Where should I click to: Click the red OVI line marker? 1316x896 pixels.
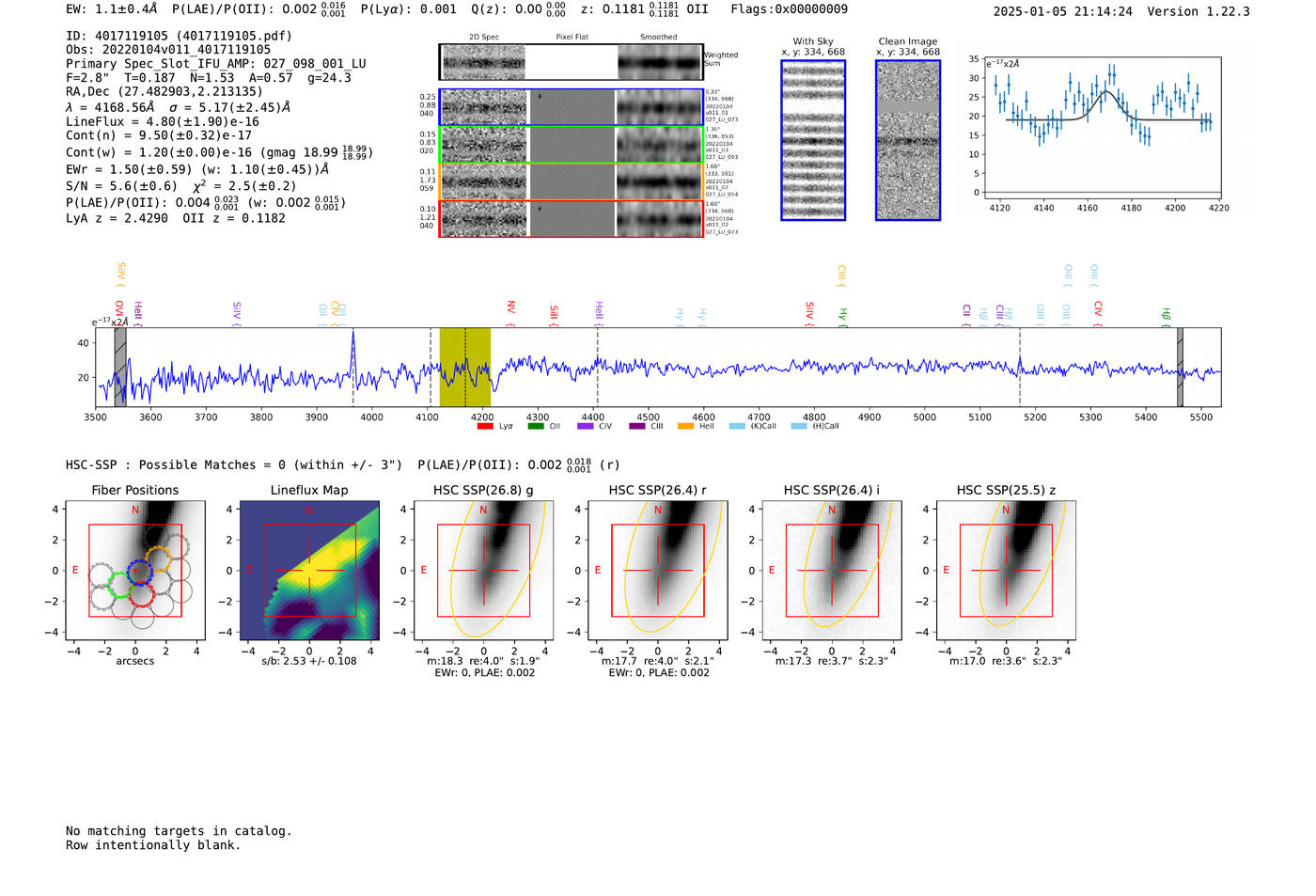(x=119, y=311)
